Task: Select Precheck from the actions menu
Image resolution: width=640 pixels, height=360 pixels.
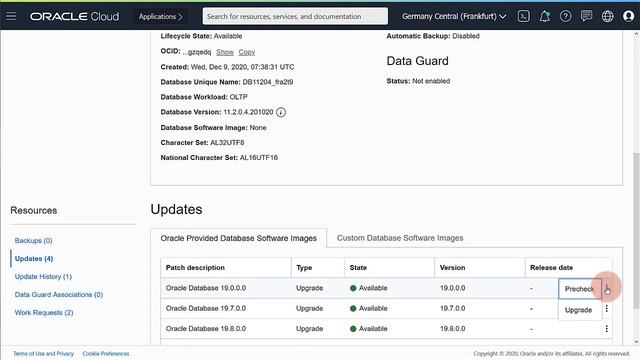Action: click(580, 289)
